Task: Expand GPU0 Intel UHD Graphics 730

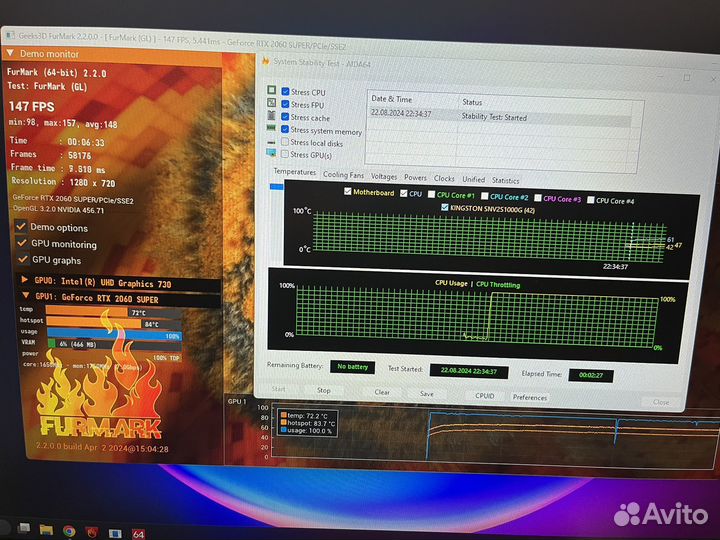Action: pos(24,279)
